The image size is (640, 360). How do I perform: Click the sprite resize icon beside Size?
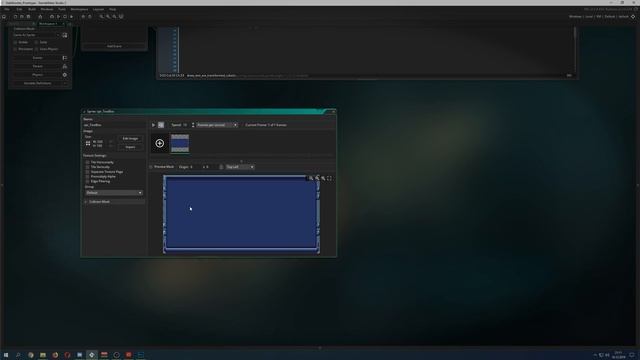point(88,143)
